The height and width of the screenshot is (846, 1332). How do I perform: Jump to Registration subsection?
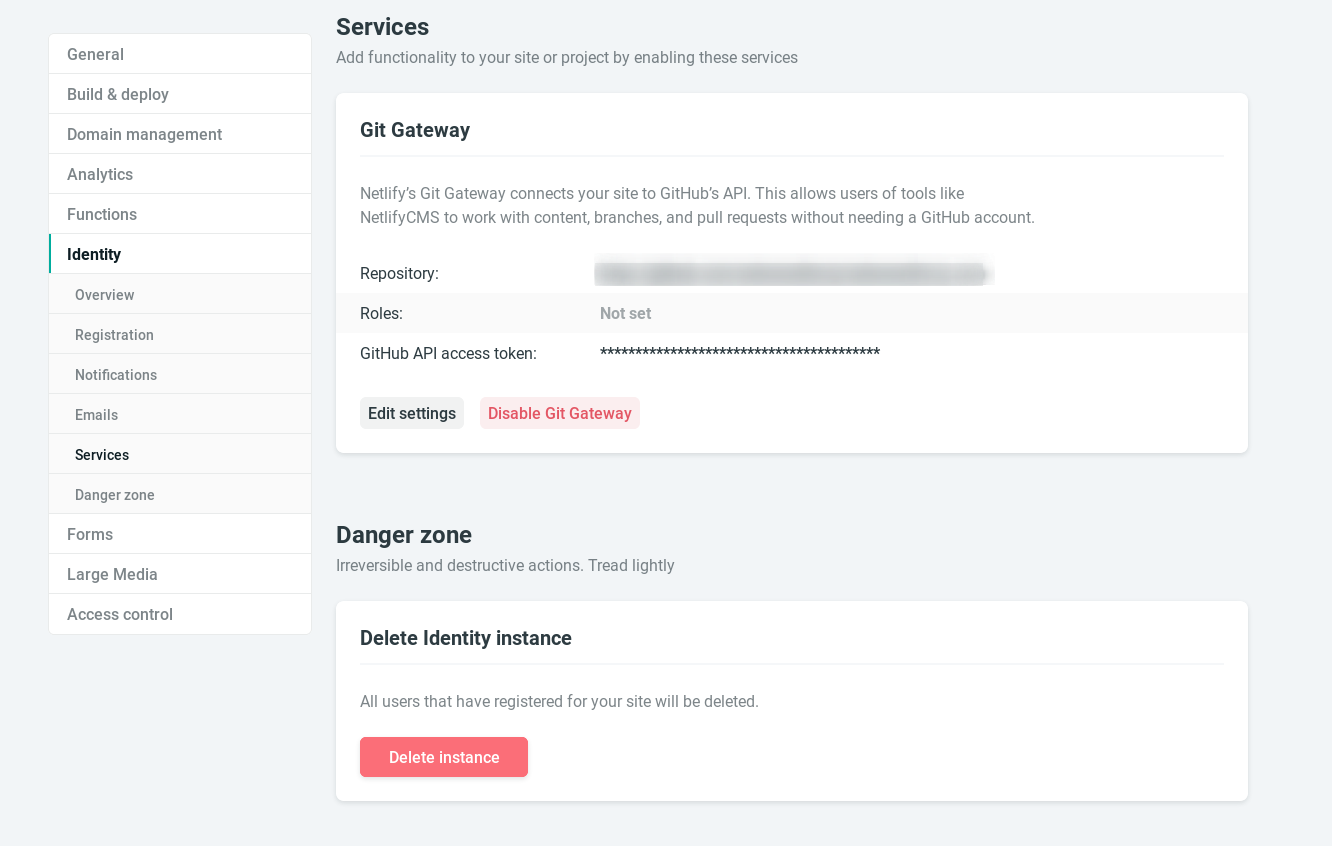click(x=180, y=335)
